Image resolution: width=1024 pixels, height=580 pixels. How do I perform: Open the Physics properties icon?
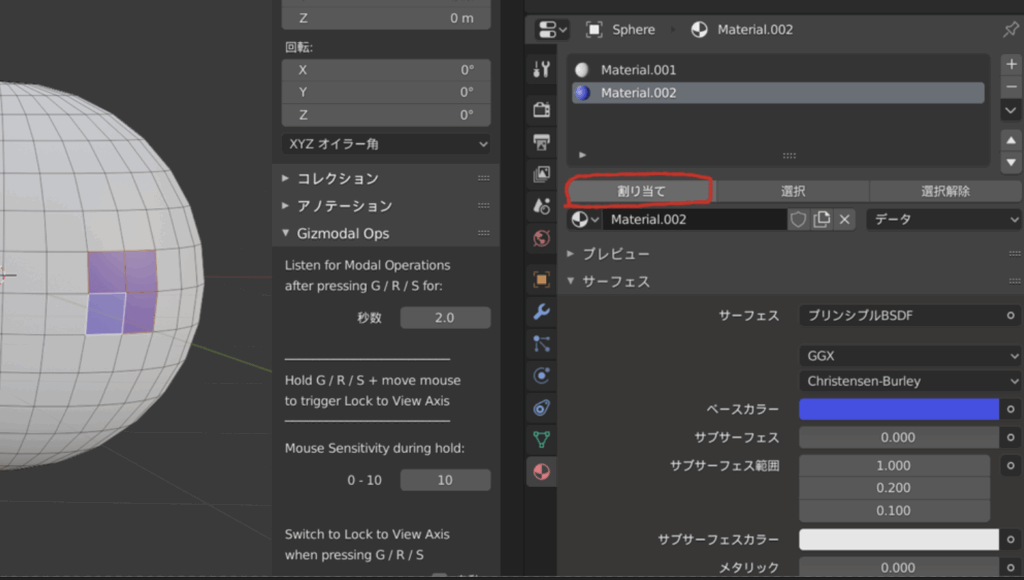point(541,376)
